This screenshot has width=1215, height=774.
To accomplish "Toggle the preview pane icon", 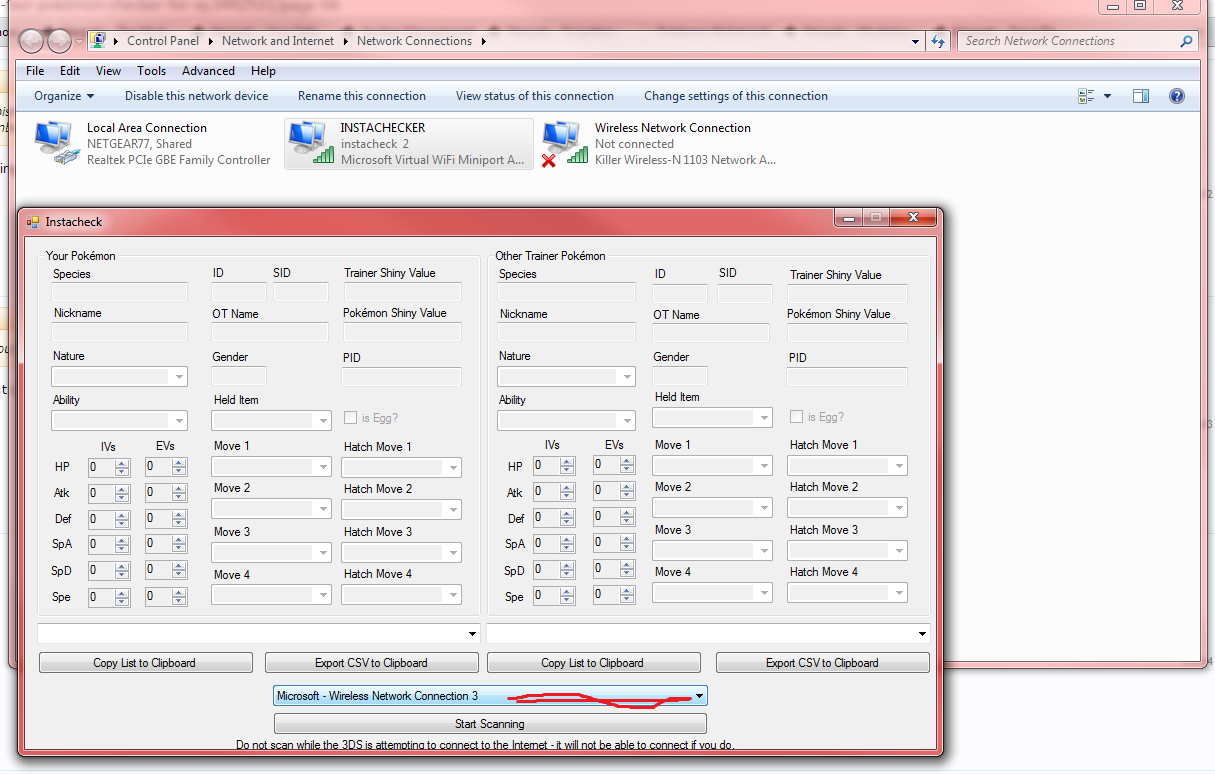I will click(x=1141, y=96).
